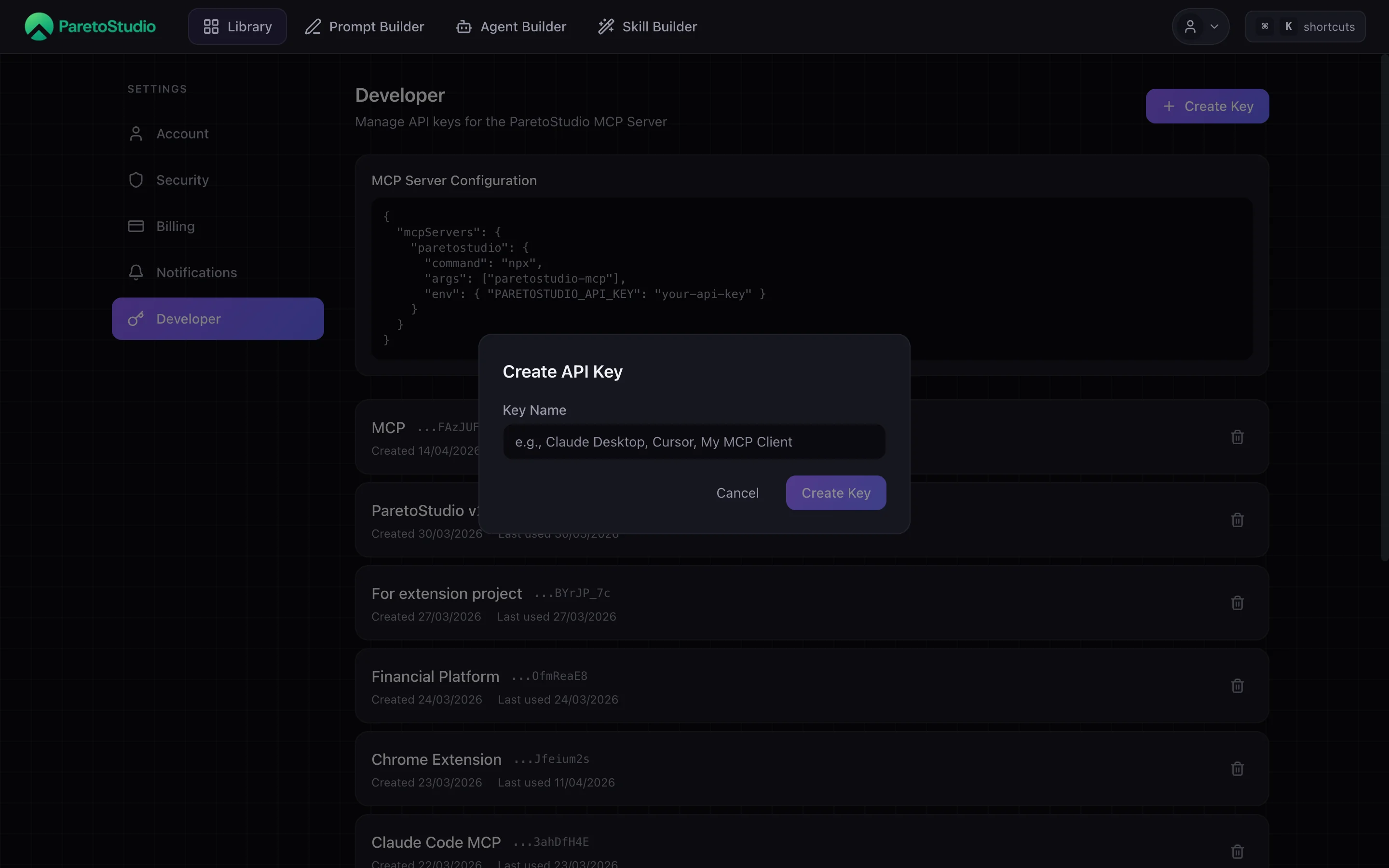Click "Created 24/03/2026" text
1389x868 pixels.
426,700
